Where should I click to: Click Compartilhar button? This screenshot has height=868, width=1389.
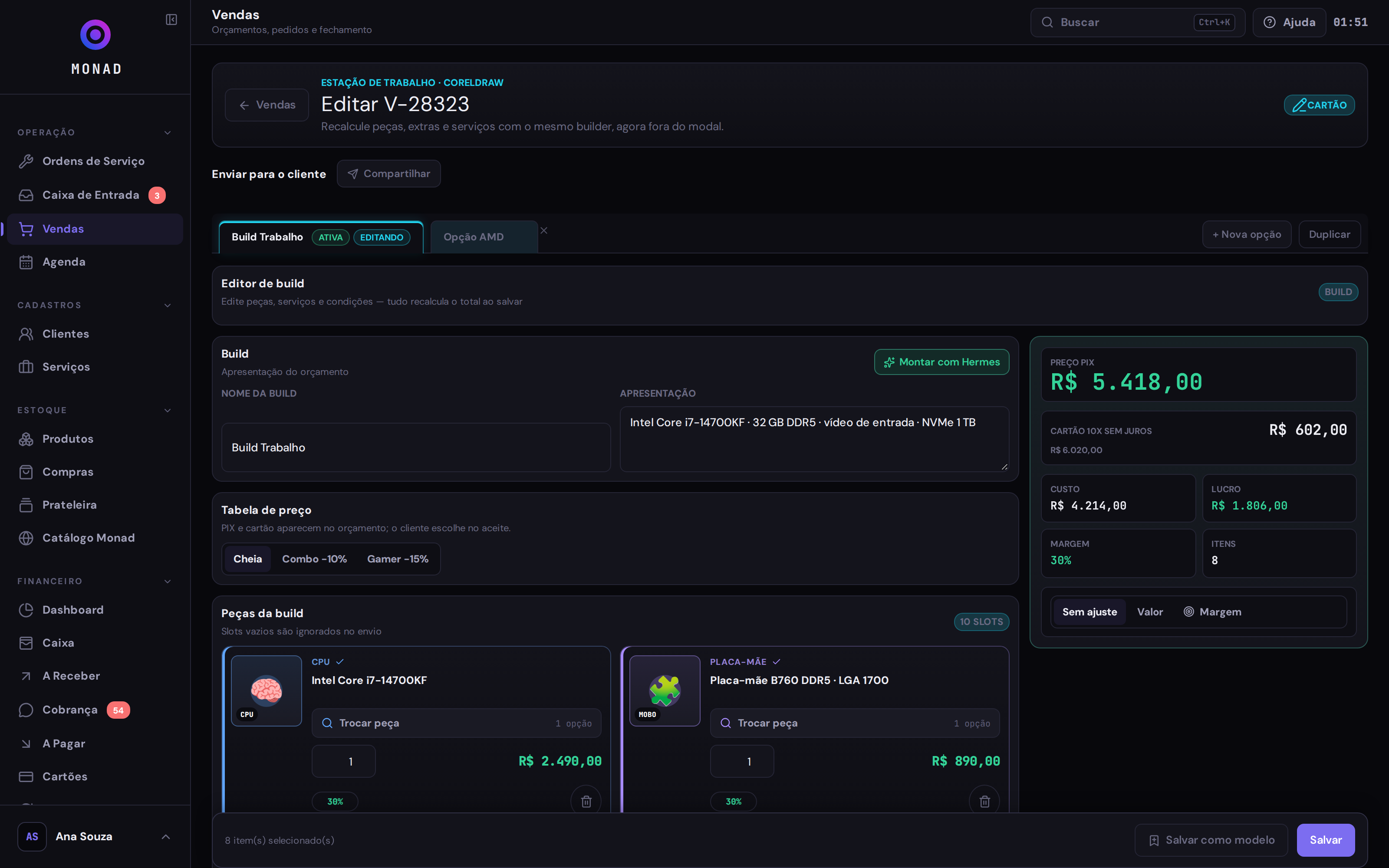[388, 174]
